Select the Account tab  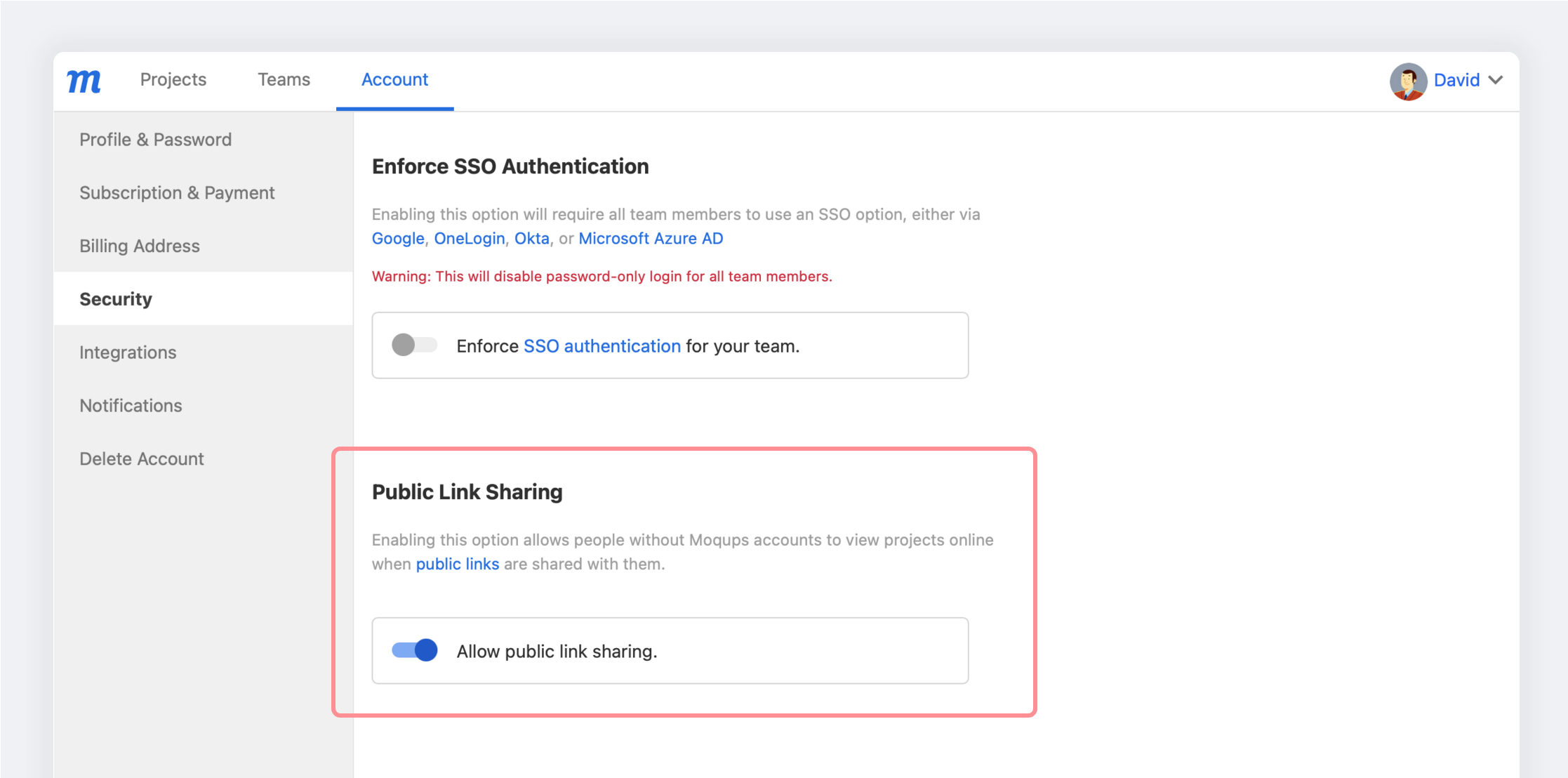click(394, 79)
